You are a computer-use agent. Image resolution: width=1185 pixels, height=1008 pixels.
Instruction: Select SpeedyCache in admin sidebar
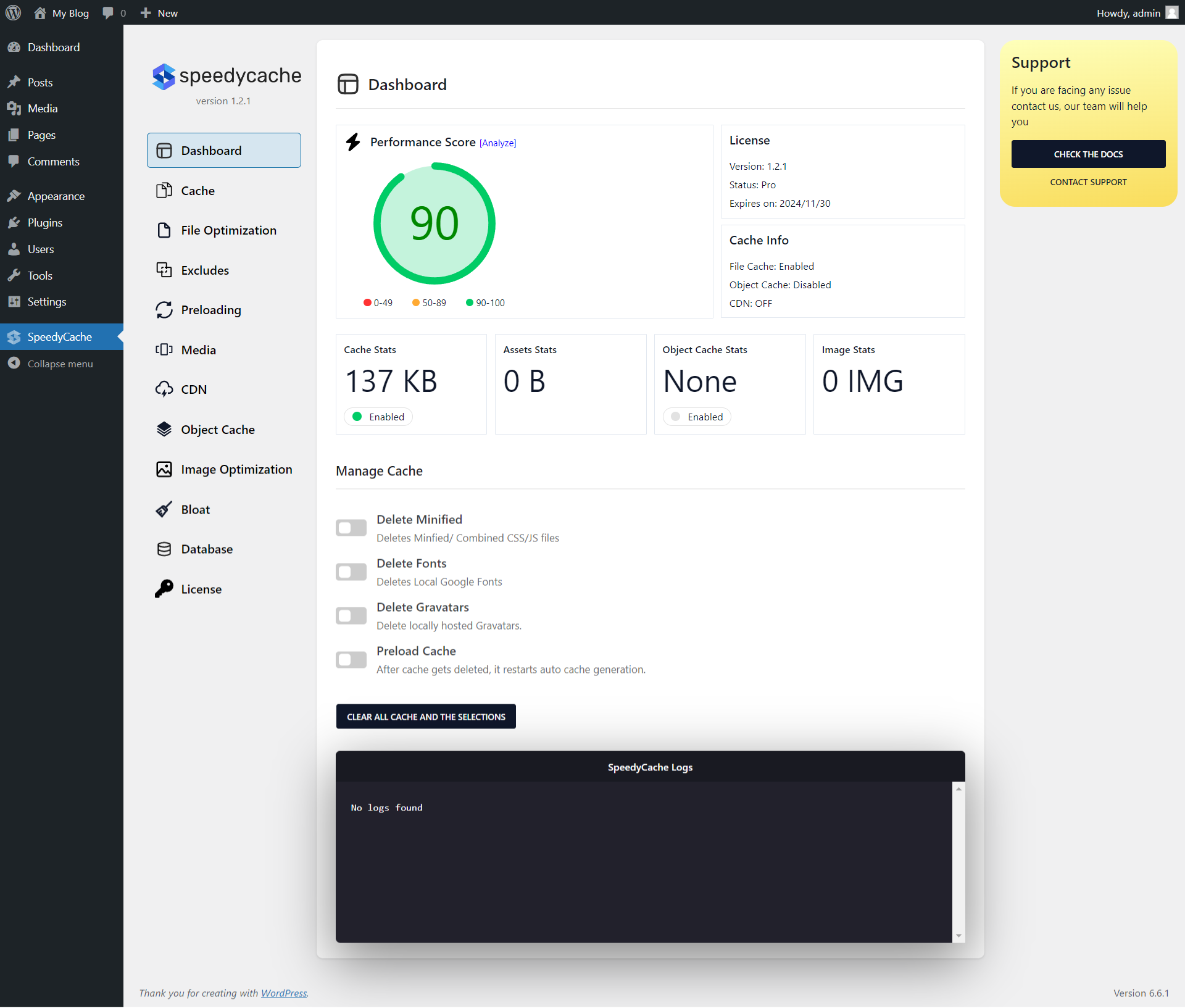(62, 337)
